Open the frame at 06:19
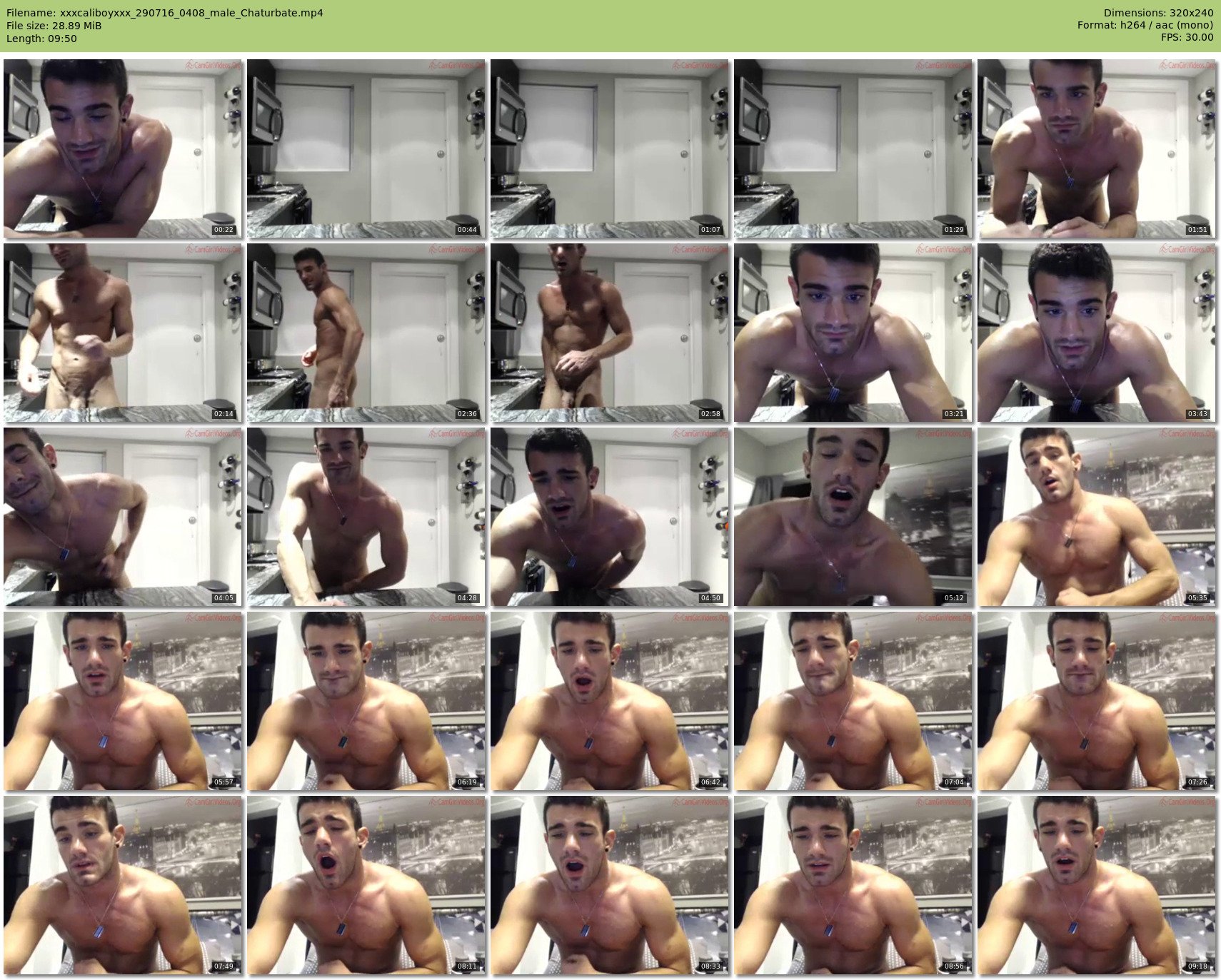Image resolution: width=1221 pixels, height=980 pixels. click(366, 701)
